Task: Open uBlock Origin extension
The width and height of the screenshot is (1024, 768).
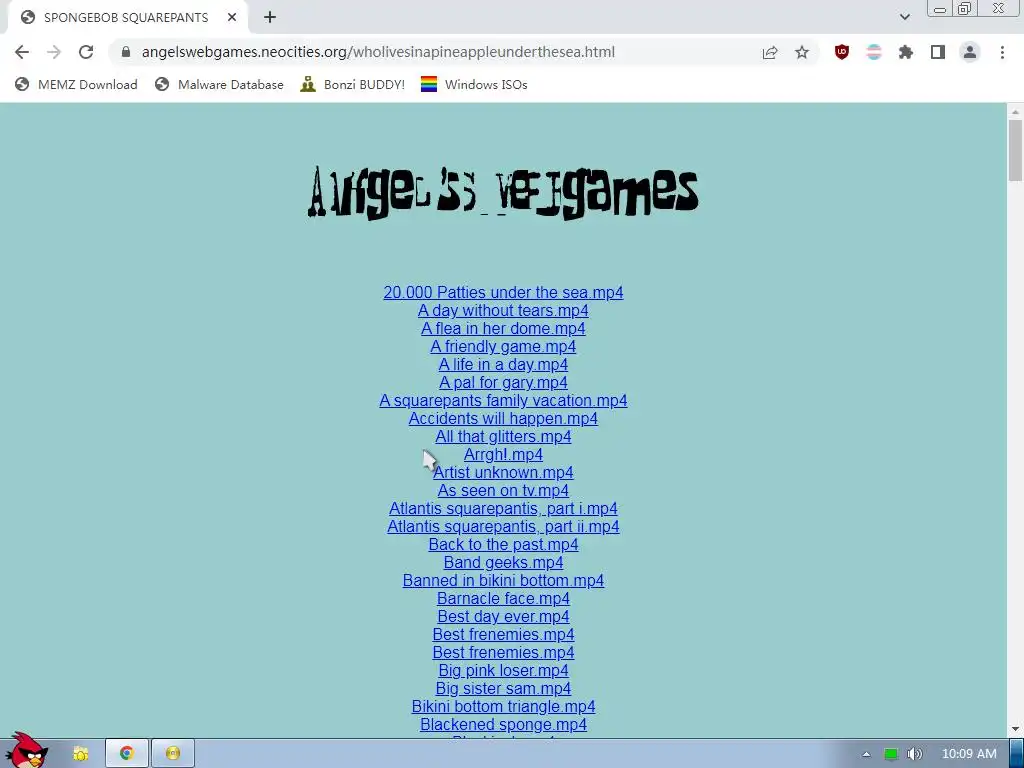Action: click(x=842, y=52)
